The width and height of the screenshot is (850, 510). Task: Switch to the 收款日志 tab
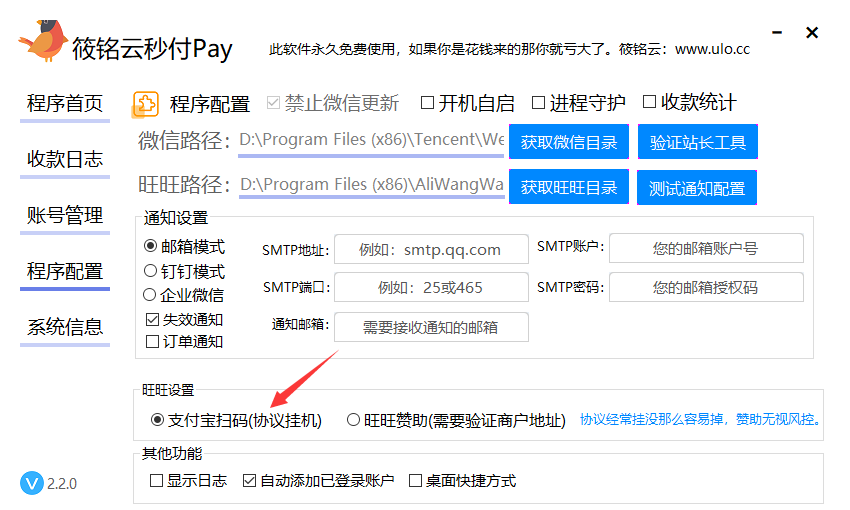click(65, 159)
